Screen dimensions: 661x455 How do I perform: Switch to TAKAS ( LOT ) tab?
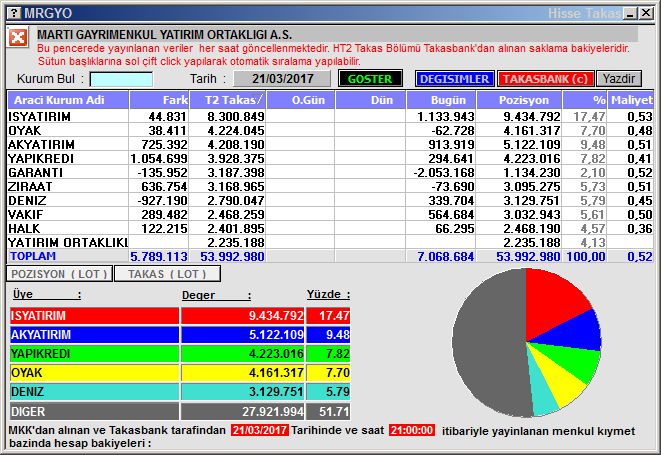pyautogui.click(x=167, y=274)
